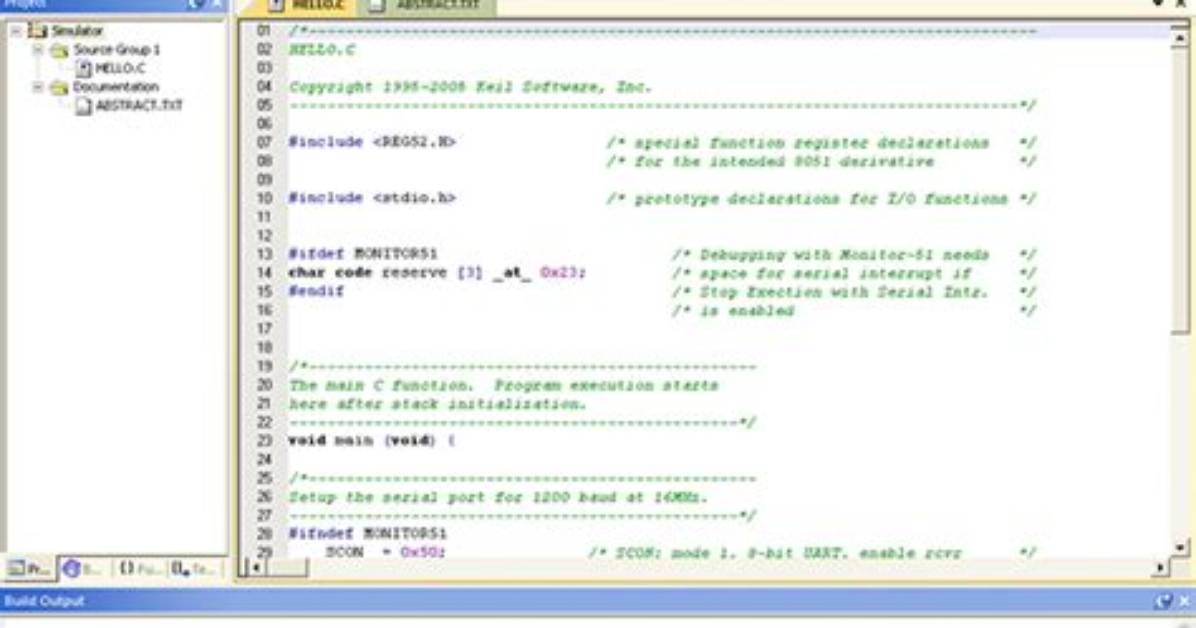Click the horizontal scrollbar thumb

coord(287,567)
